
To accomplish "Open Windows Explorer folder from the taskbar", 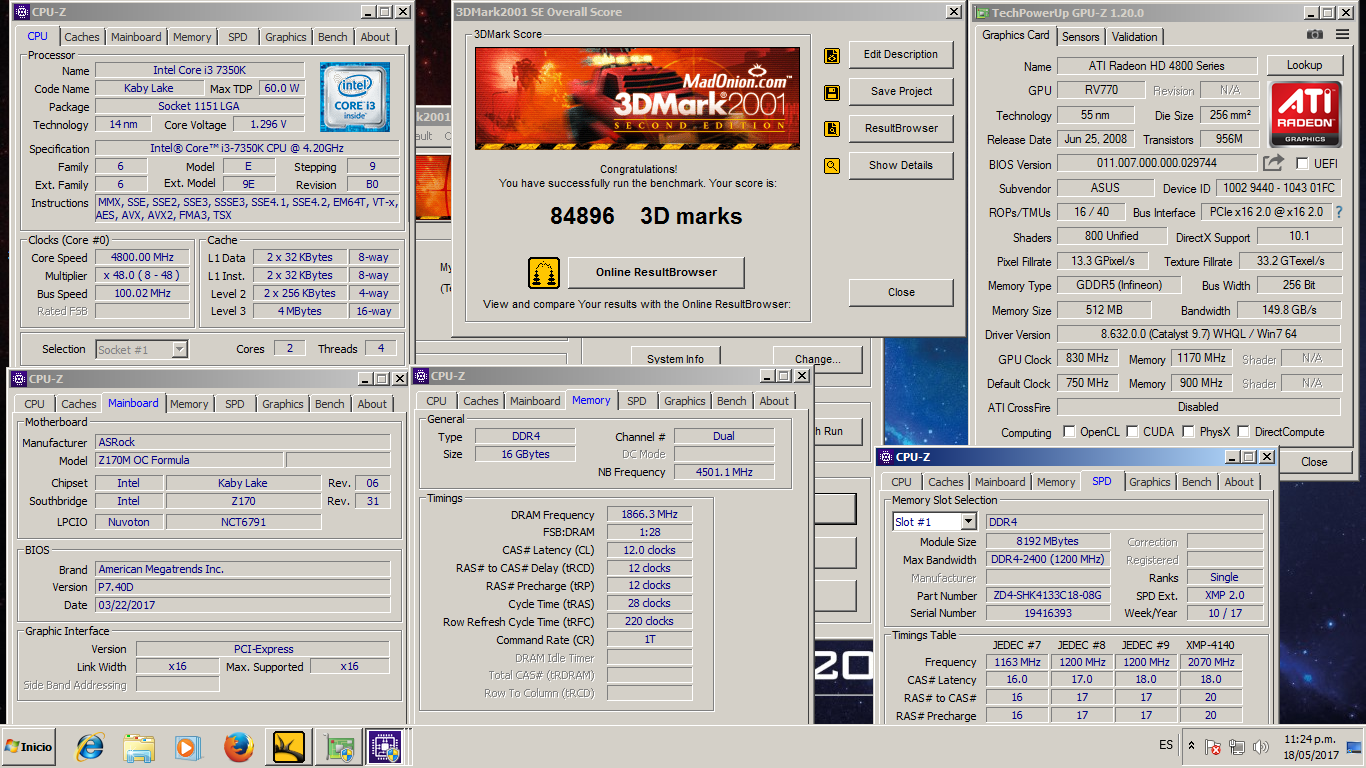I will (x=139, y=747).
